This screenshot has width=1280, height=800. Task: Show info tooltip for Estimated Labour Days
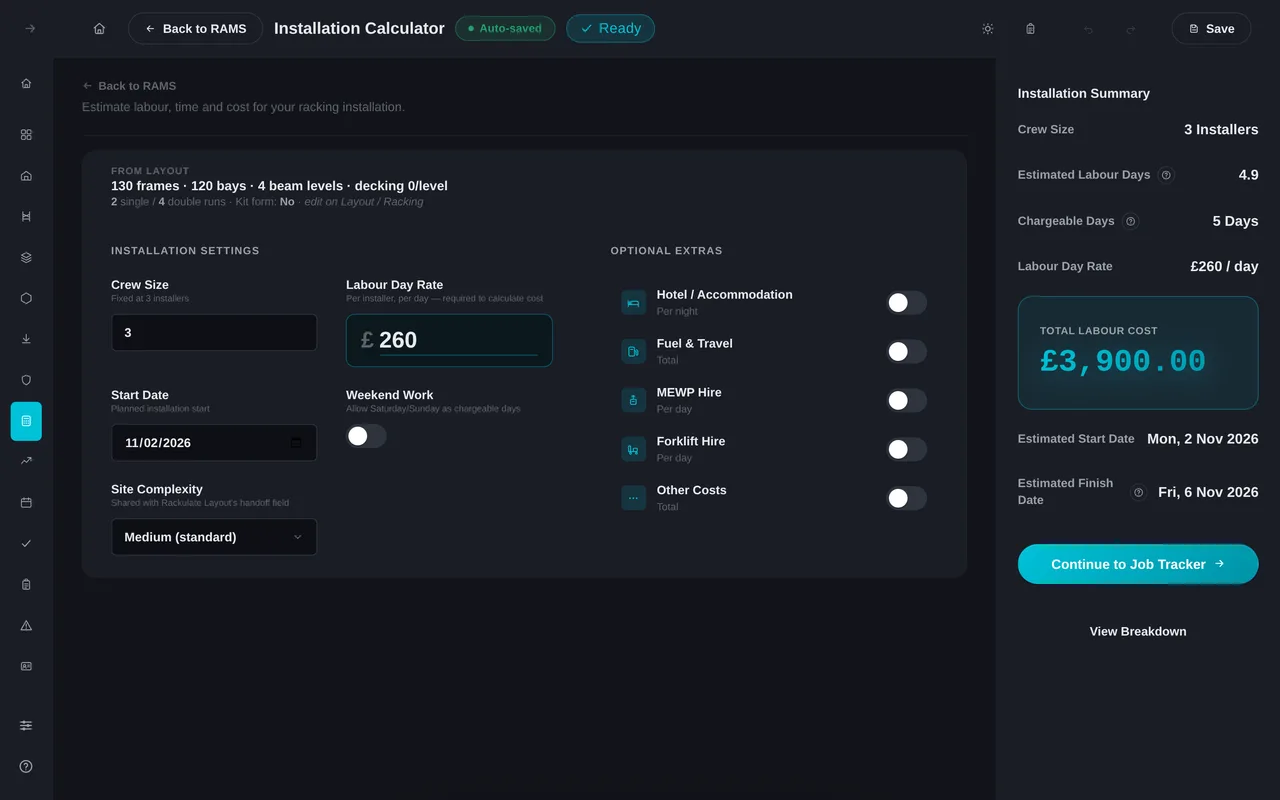coord(1166,175)
